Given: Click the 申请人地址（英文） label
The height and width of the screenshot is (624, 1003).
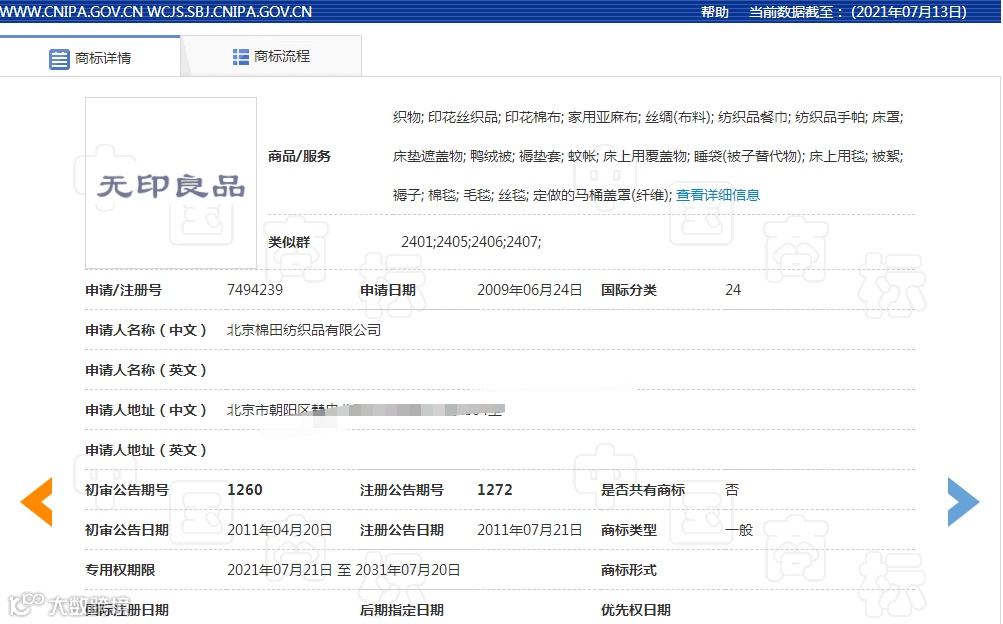Looking at the screenshot, I should point(146,450).
